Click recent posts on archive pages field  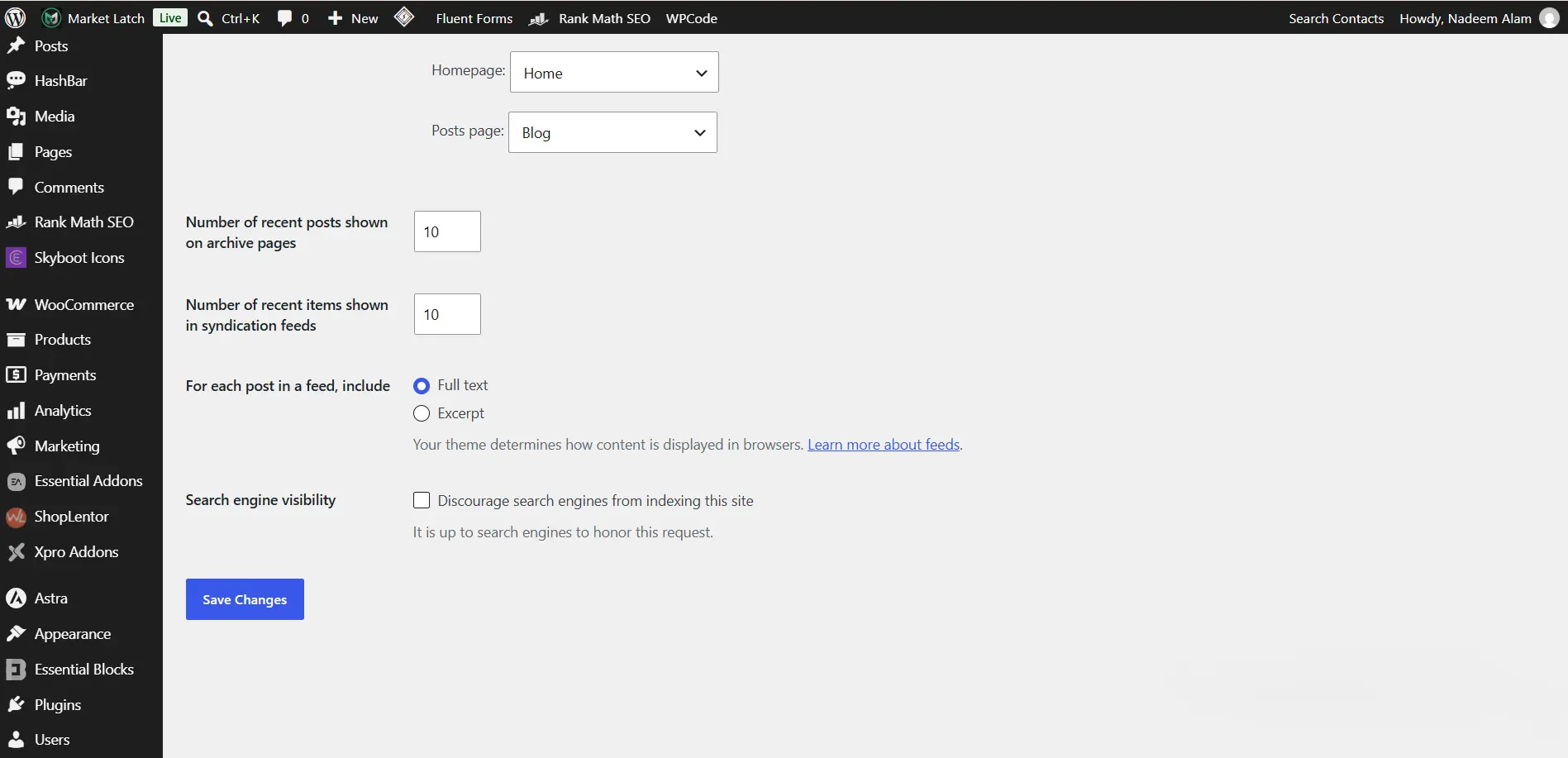[447, 231]
